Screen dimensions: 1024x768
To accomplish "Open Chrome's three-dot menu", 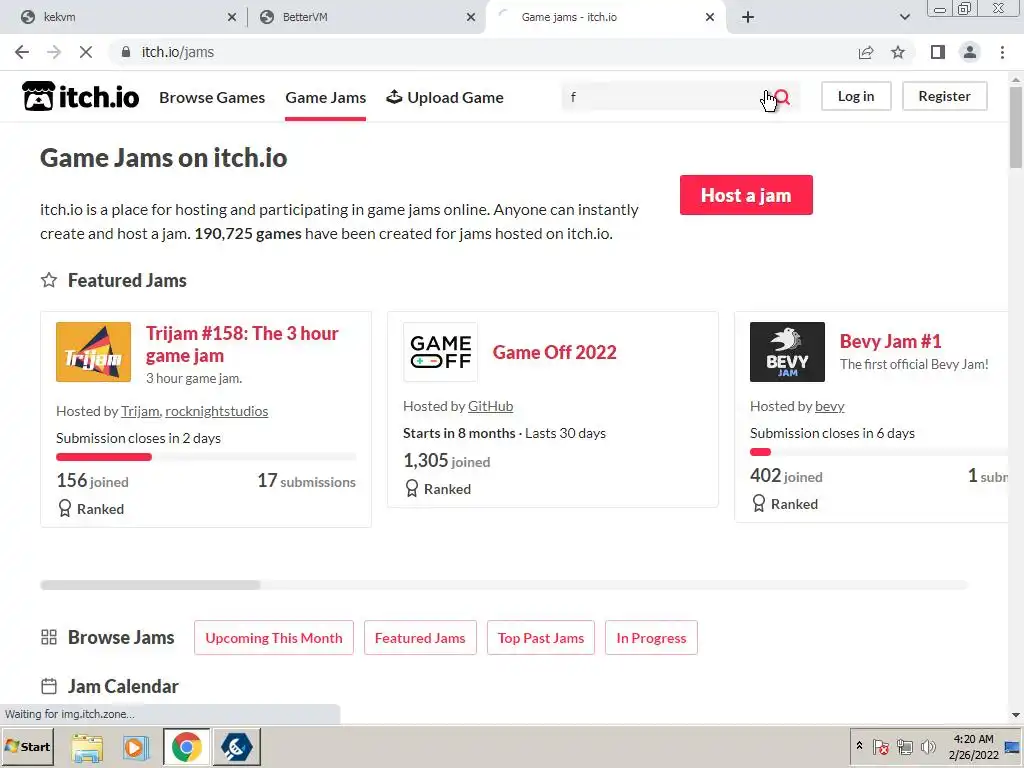I will pyautogui.click(x=1002, y=52).
